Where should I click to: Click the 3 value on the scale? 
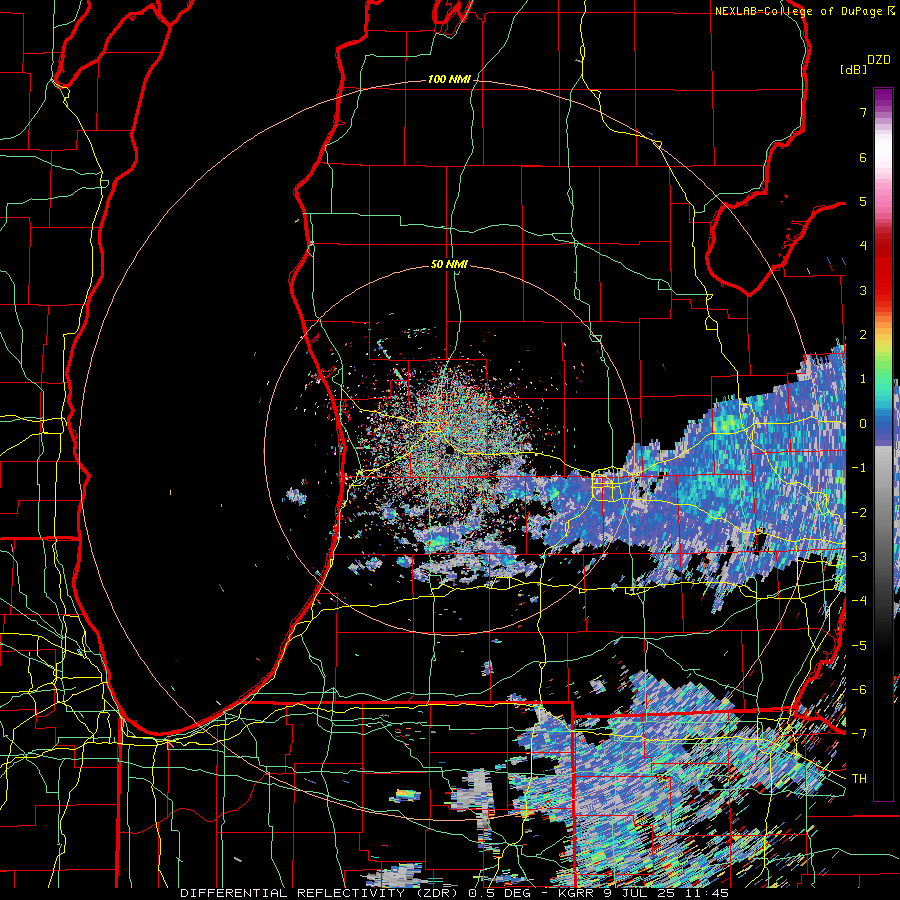pos(863,290)
